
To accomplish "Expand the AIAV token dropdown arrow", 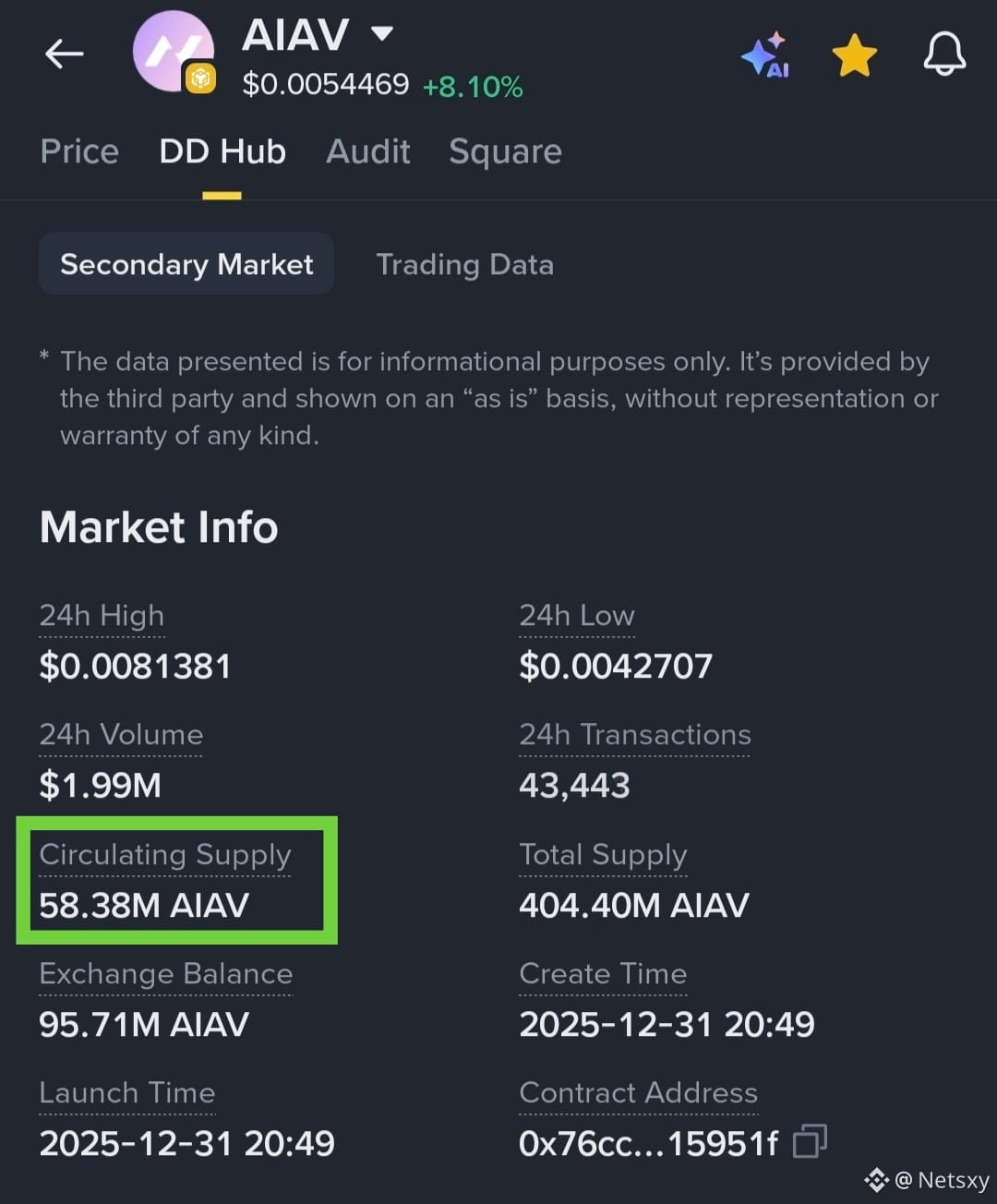I will click(381, 34).
